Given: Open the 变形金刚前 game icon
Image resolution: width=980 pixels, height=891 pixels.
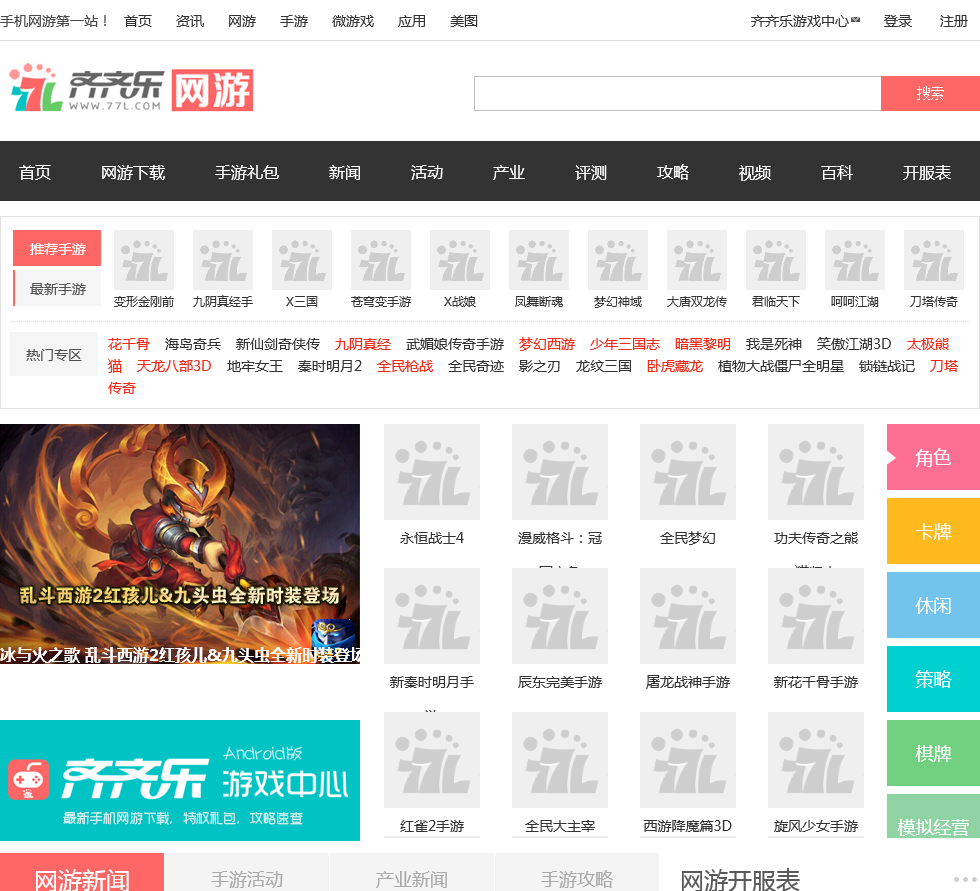Looking at the screenshot, I should (144, 260).
